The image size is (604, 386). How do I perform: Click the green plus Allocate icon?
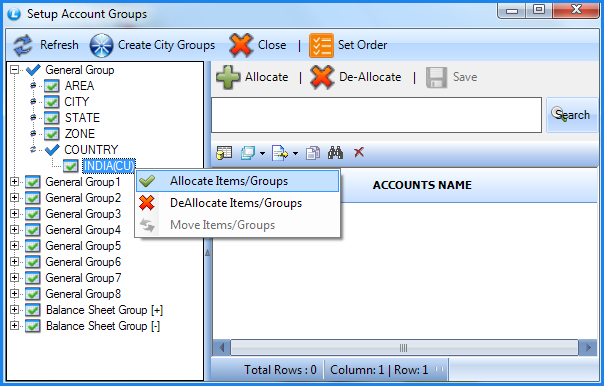228,77
